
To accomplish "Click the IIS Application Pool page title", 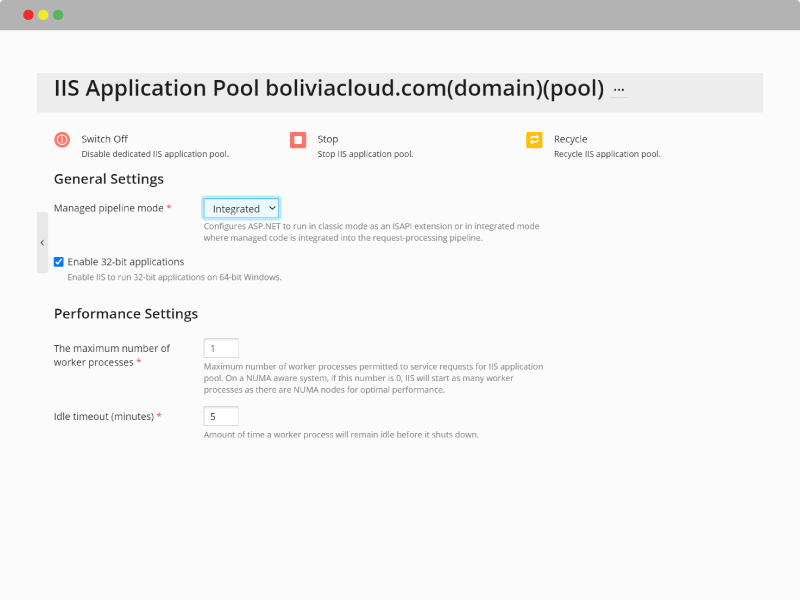I will pos(329,88).
